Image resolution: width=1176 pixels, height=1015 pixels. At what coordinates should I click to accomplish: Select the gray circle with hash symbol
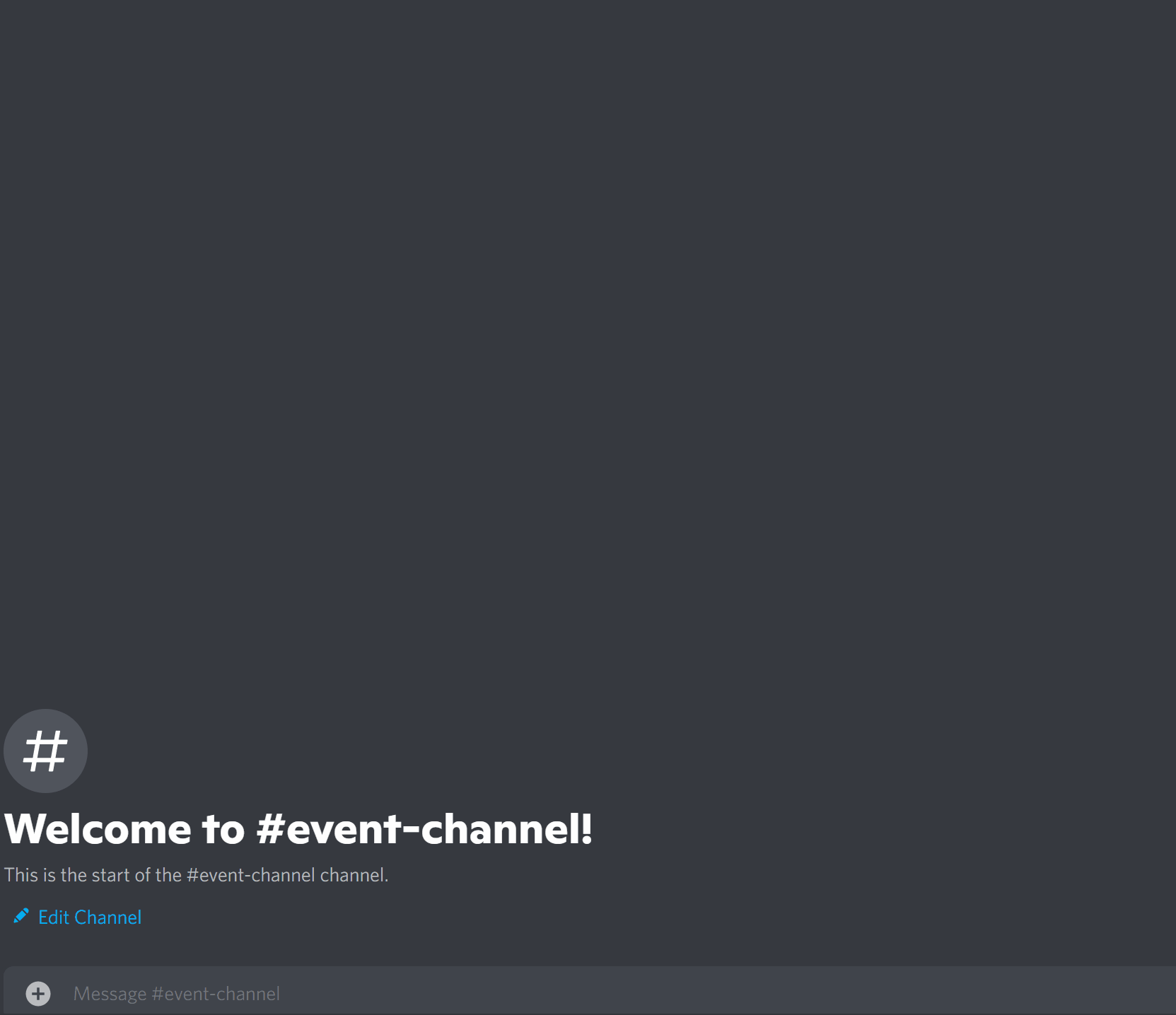tap(45, 751)
